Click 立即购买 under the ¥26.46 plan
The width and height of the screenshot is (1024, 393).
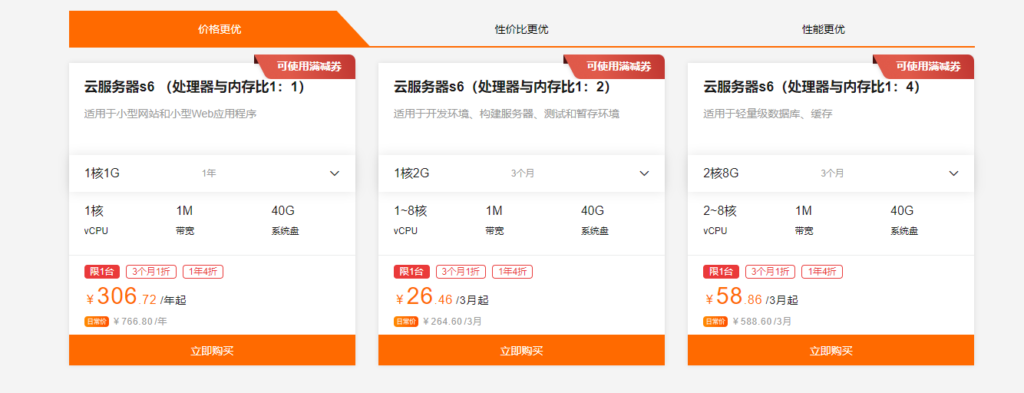(x=521, y=351)
